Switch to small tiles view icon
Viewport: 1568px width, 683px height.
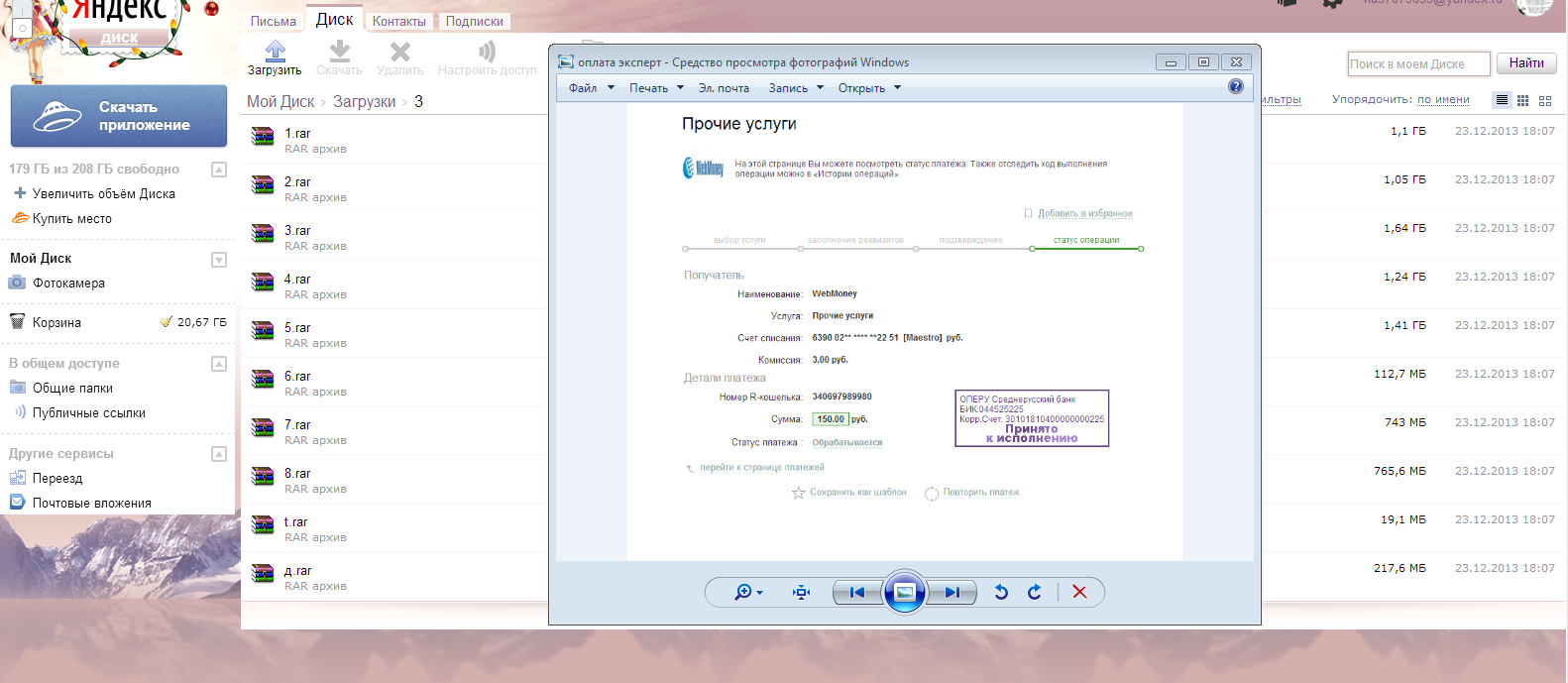(x=1523, y=100)
